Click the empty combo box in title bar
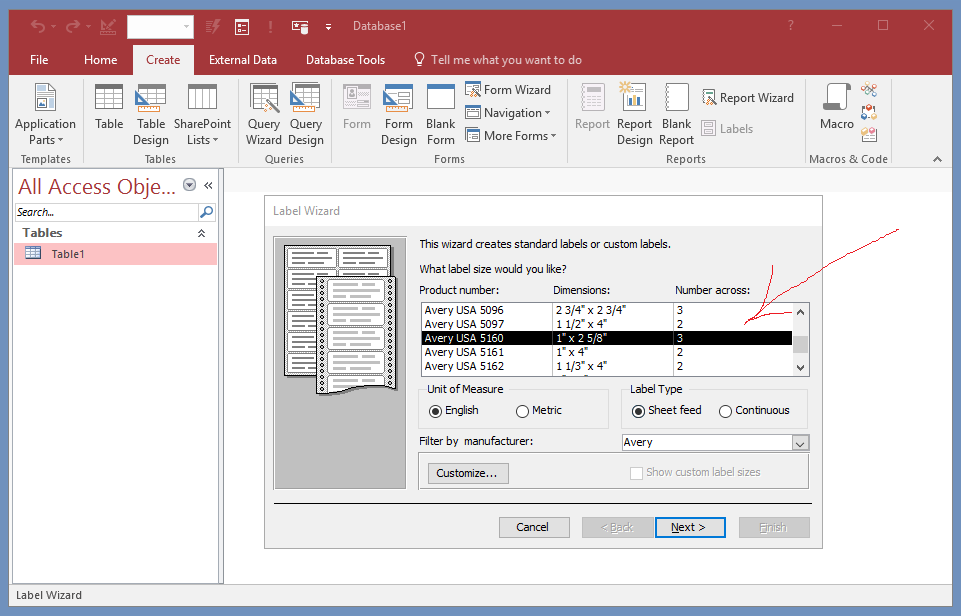Screen dimensions: 961x616 160,26
